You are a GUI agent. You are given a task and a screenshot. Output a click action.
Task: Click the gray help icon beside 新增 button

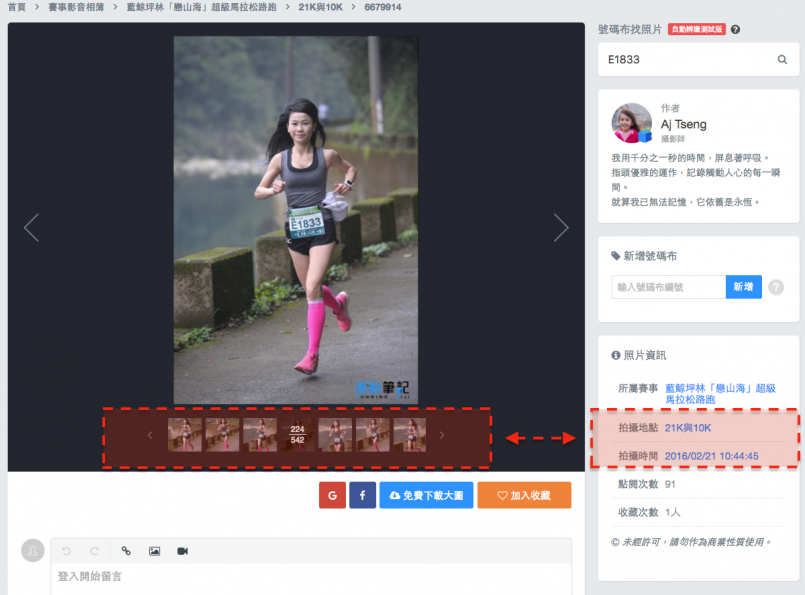pos(776,287)
